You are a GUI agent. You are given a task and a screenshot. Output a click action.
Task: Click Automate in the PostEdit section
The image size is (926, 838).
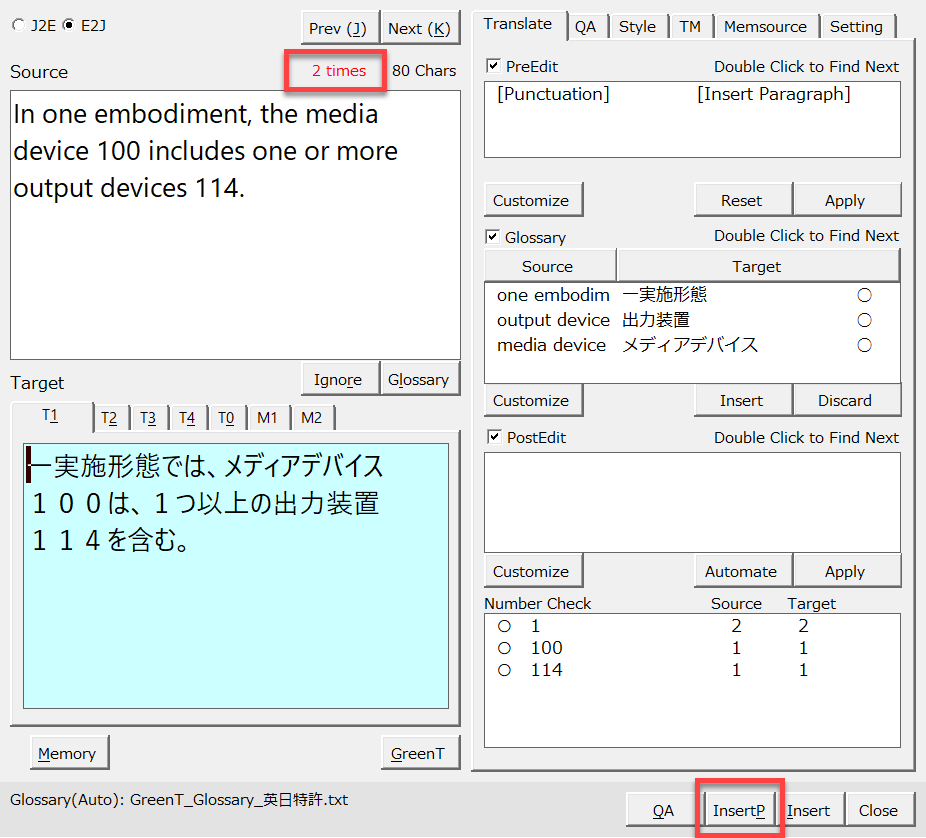(741, 571)
